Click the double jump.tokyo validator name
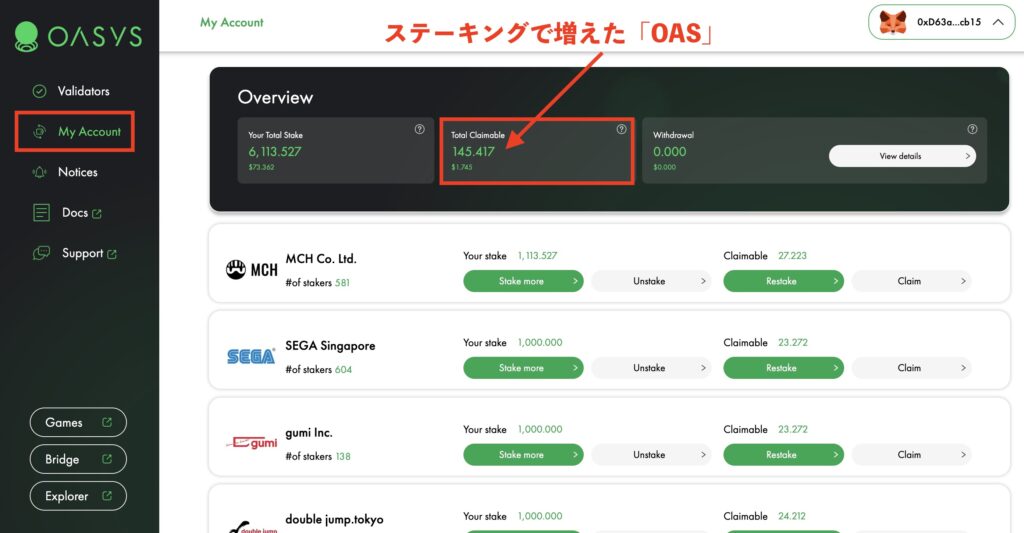The height and width of the screenshot is (533, 1024). [x=334, y=519]
